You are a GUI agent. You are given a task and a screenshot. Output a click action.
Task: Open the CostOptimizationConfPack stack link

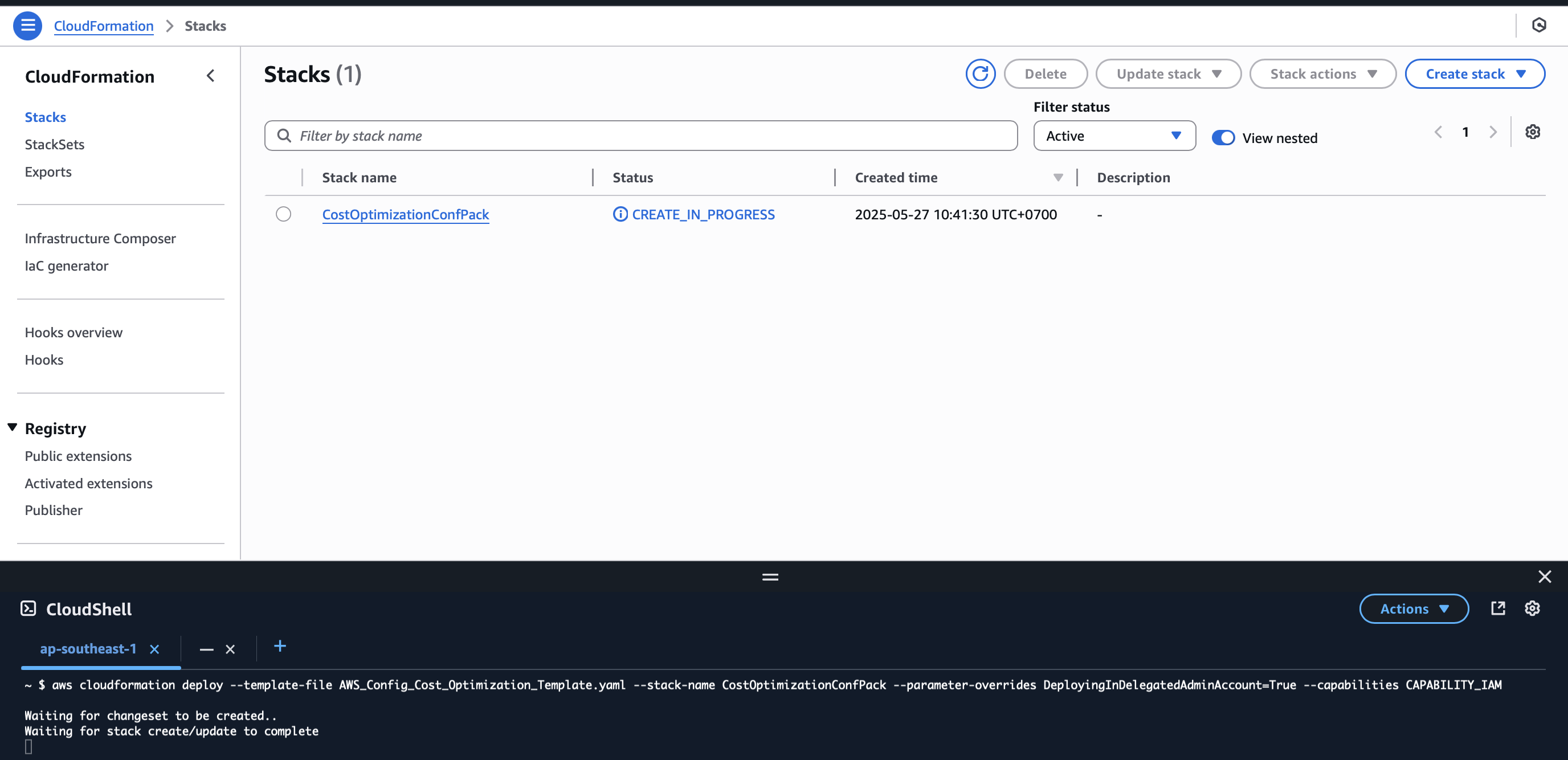406,214
